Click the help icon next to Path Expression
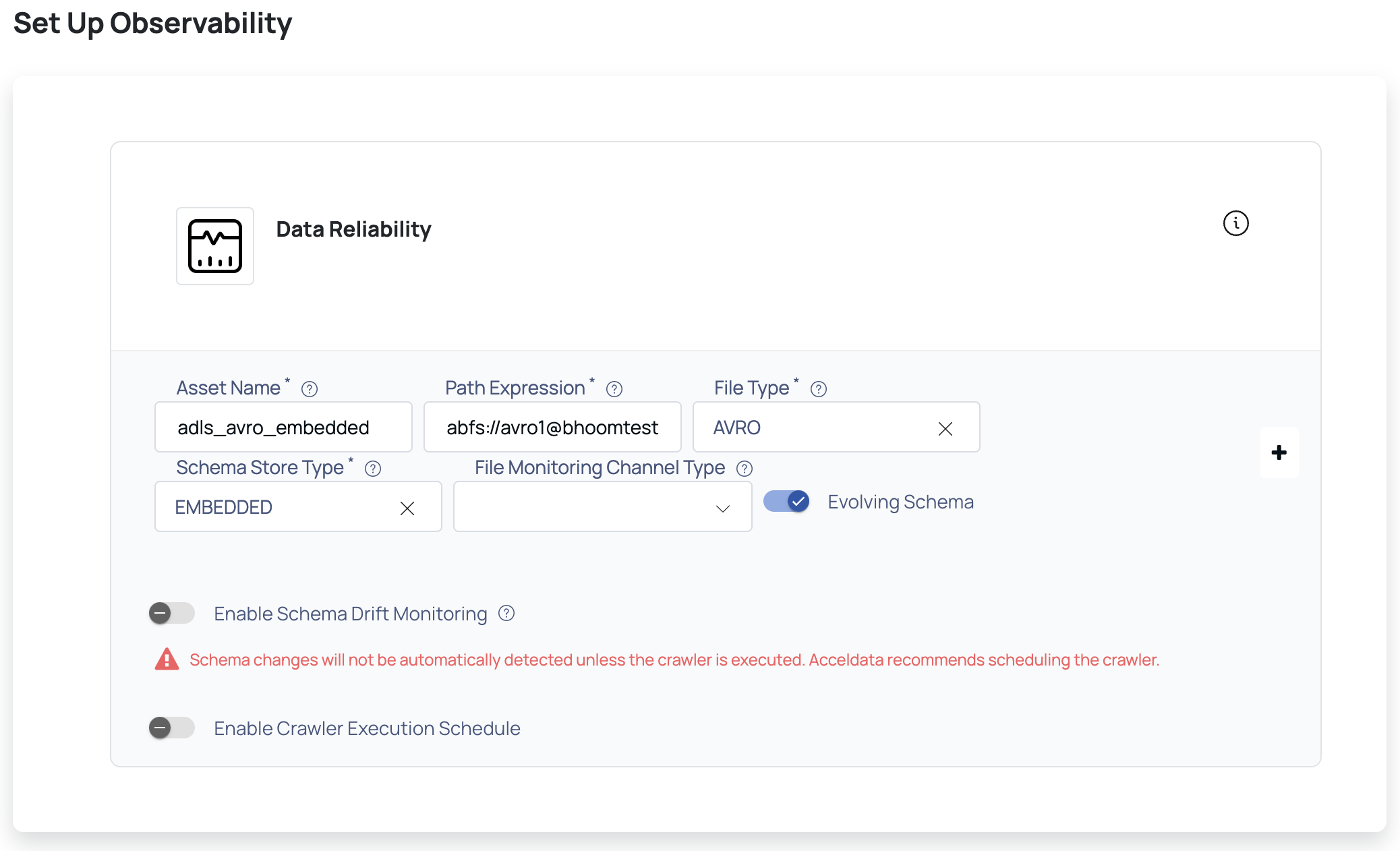This screenshot has width=1400, height=851. (614, 389)
